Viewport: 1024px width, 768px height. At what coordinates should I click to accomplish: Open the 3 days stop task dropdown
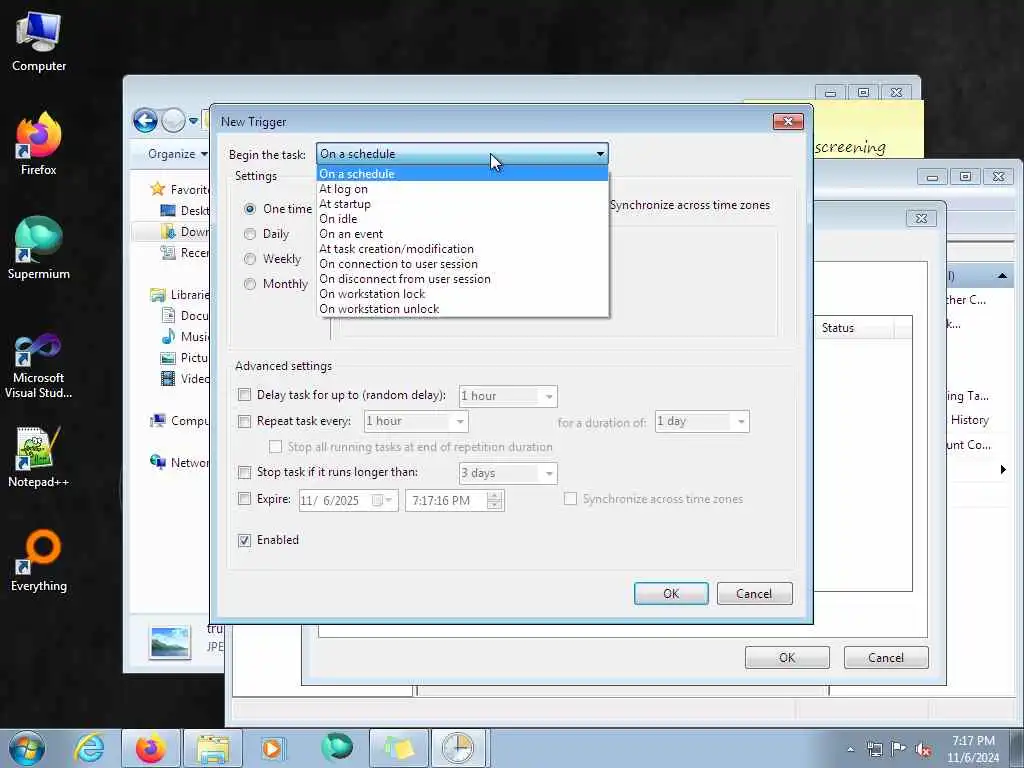(x=549, y=473)
